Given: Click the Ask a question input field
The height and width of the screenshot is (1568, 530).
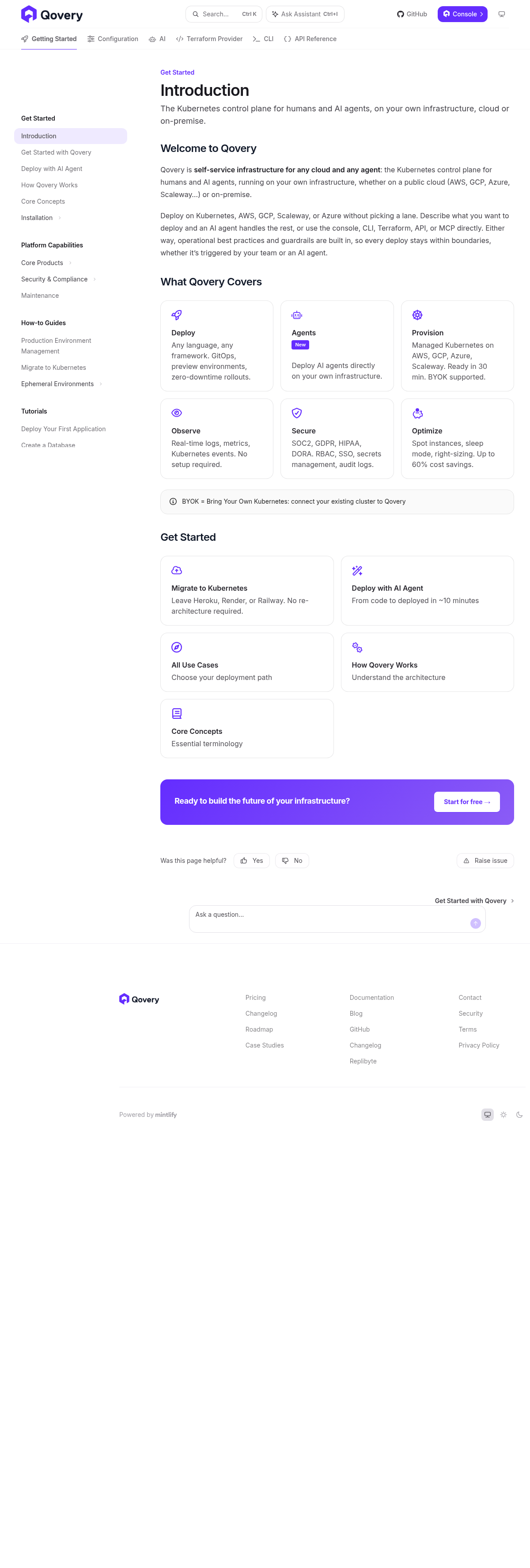Looking at the screenshot, I should click(337, 919).
